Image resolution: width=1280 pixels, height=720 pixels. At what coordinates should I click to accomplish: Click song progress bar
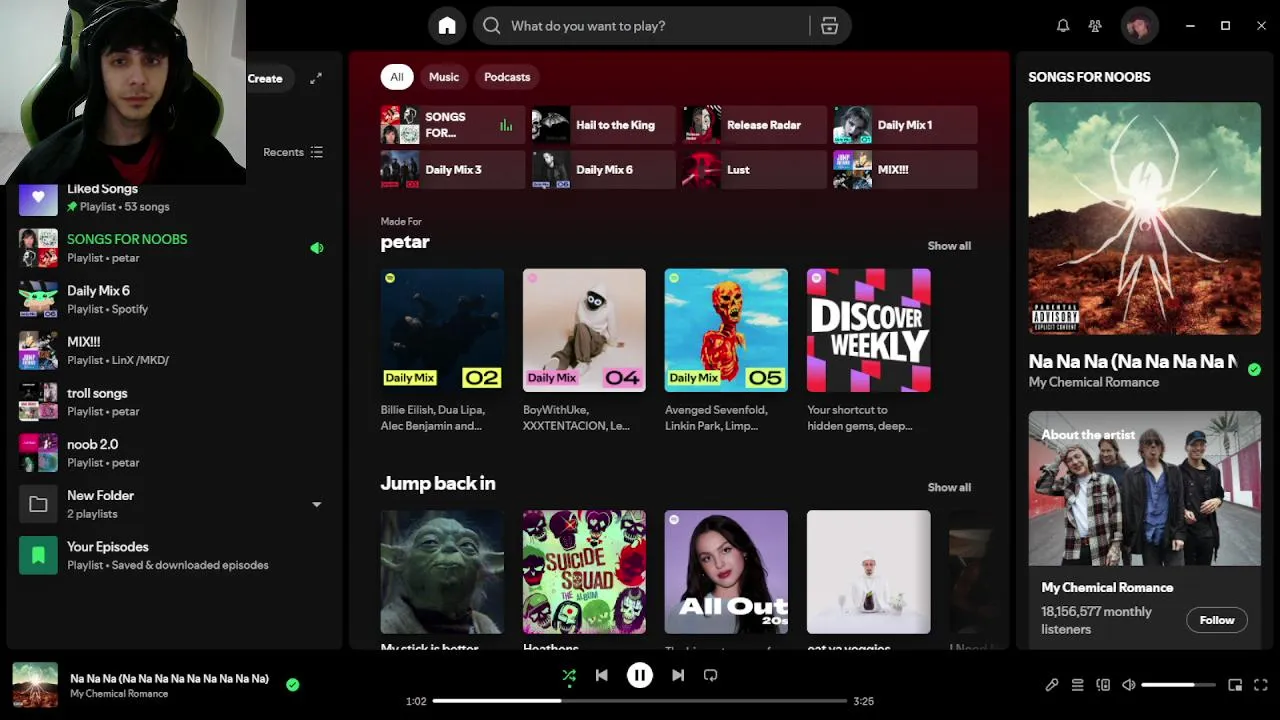640,701
